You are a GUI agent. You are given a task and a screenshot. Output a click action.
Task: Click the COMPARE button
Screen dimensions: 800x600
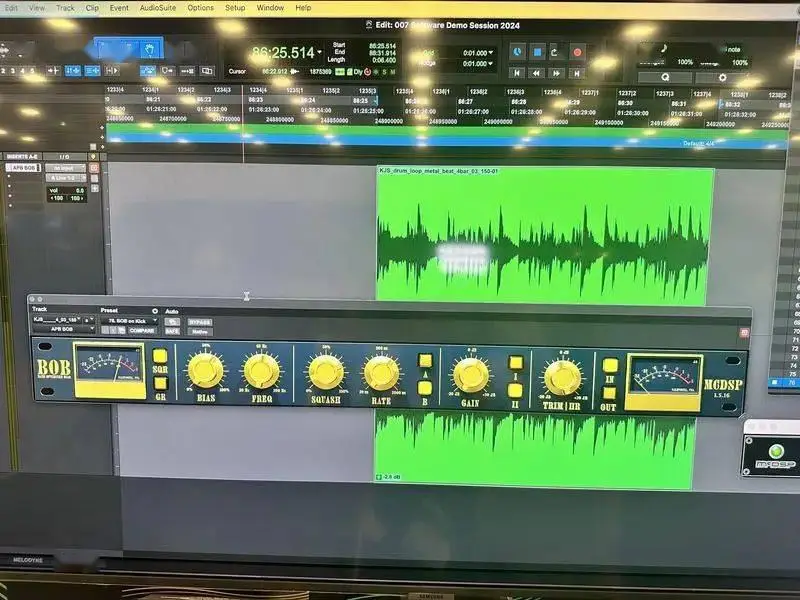pyautogui.click(x=143, y=330)
